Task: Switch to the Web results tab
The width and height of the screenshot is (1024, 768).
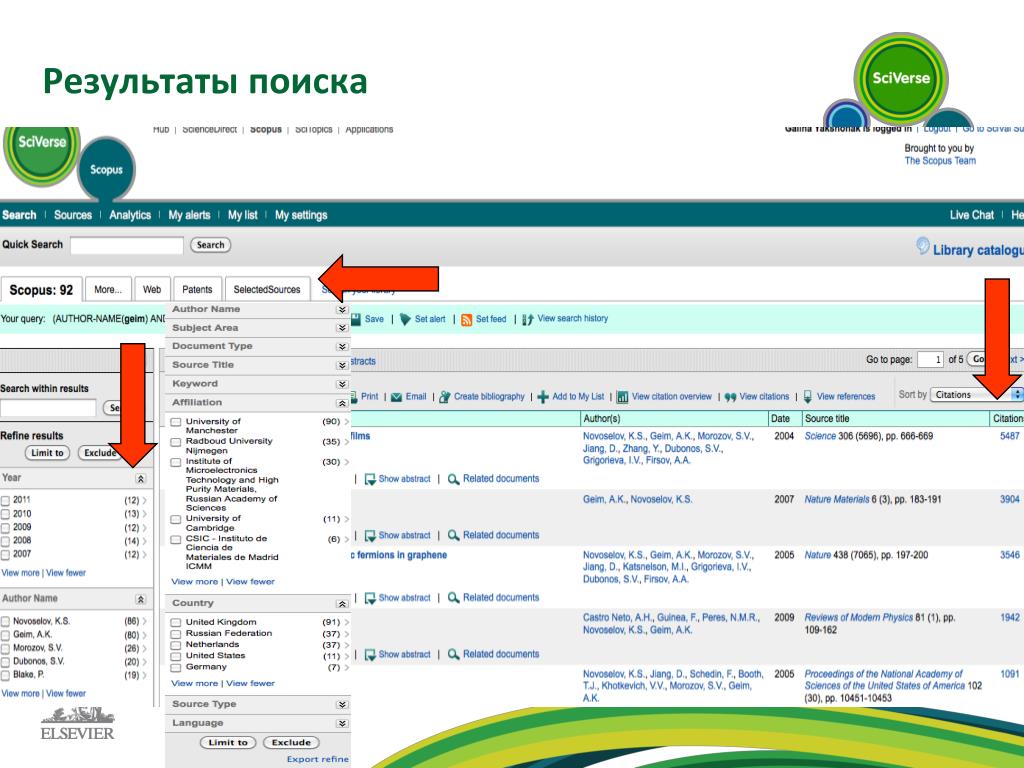Action: click(x=152, y=289)
